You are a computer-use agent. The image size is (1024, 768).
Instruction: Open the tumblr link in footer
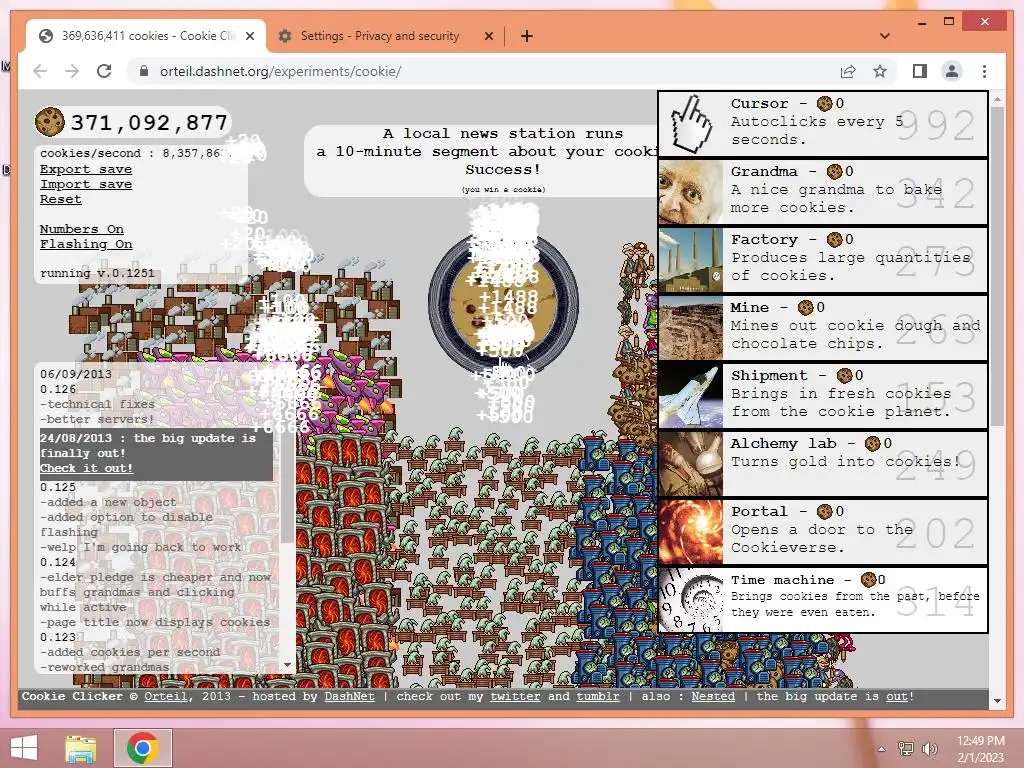[598, 696]
